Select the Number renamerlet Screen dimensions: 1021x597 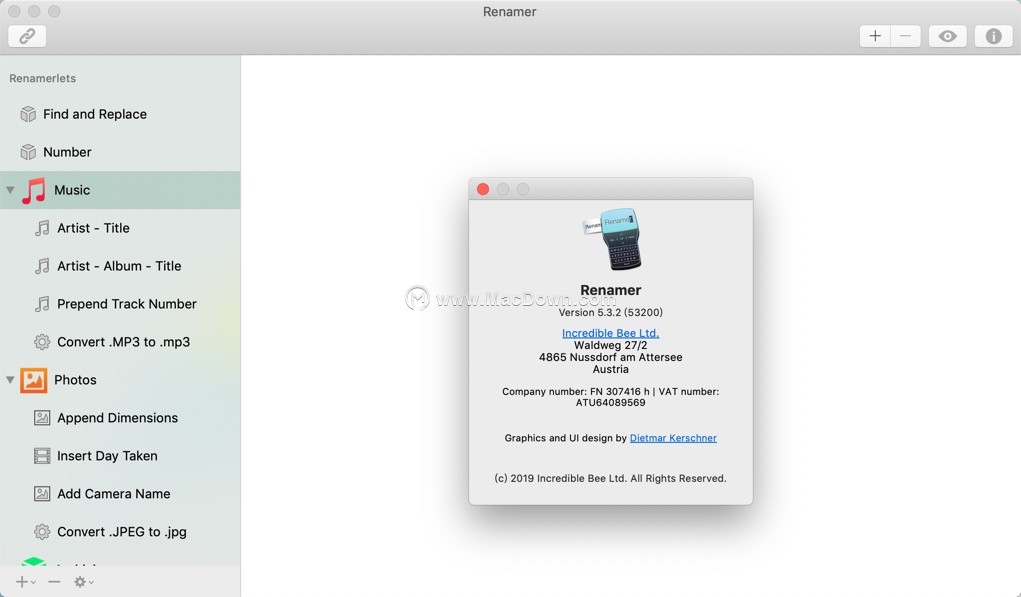click(x=120, y=152)
